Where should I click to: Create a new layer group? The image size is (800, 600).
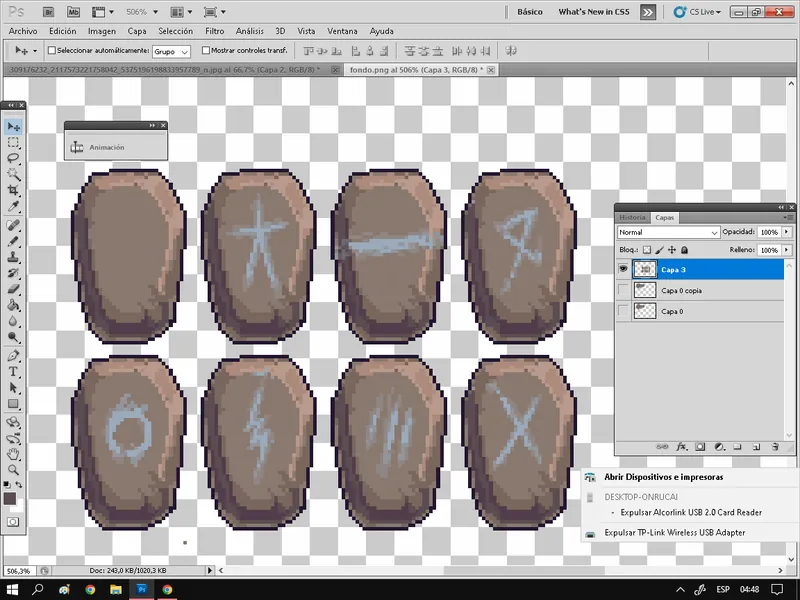(737, 447)
